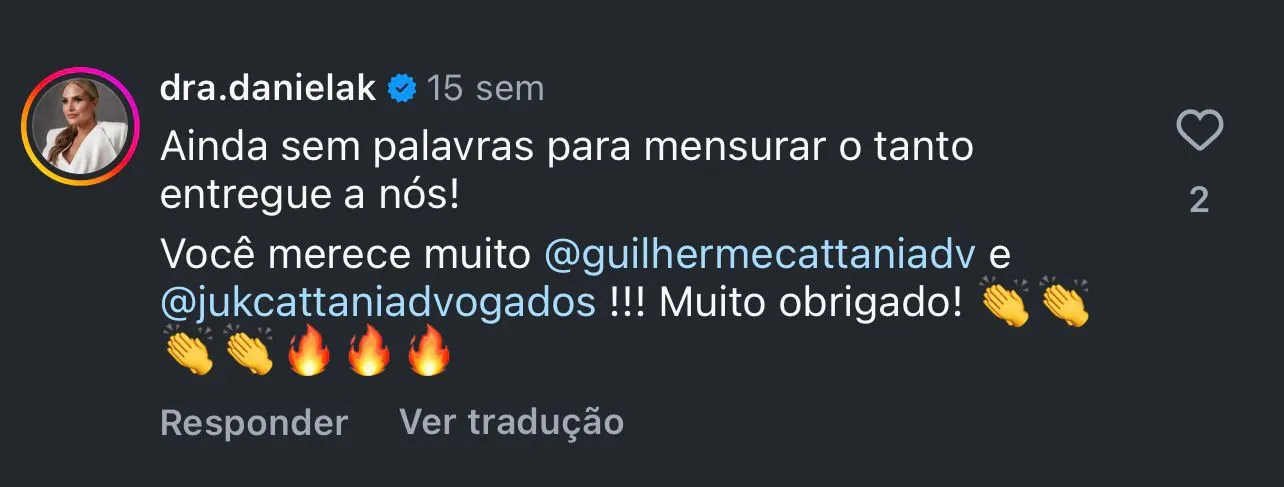View likes by clicking the count 2
Viewport: 1284px width, 487px height.
tap(1199, 201)
